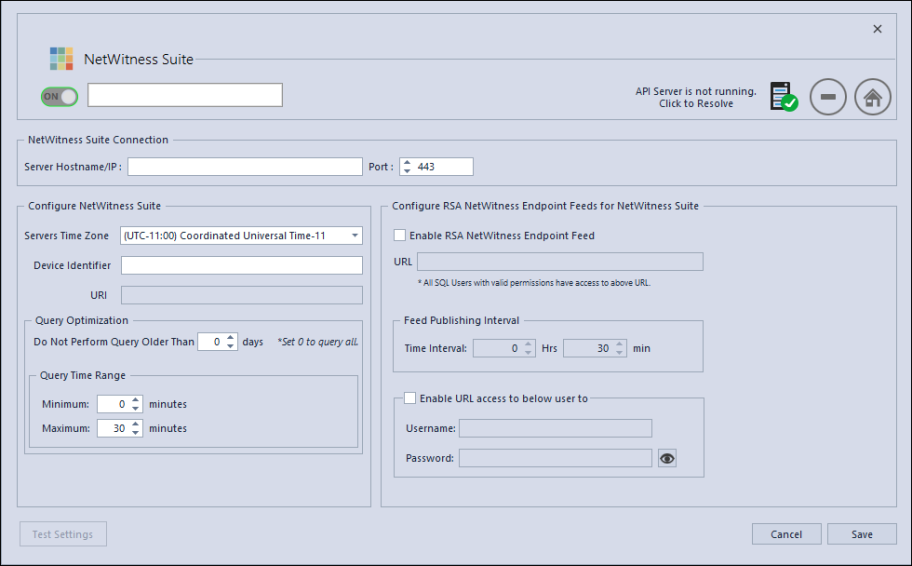Increase the Port number with up arrow
Viewport: 912px width, 566px height.
tap(407, 163)
